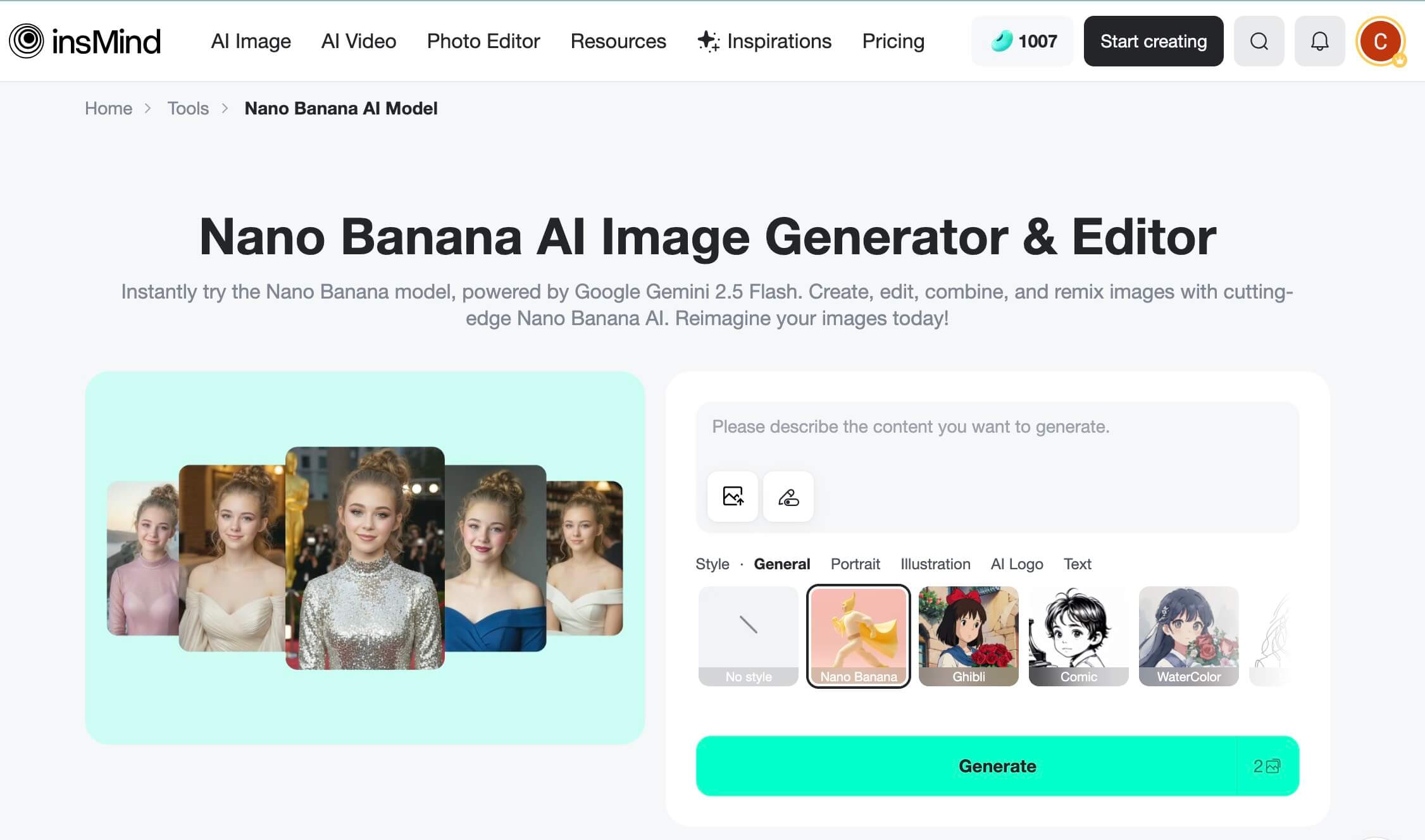Click the credits bean icon 1007
The height and width of the screenshot is (840, 1425).
pos(1002,41)
